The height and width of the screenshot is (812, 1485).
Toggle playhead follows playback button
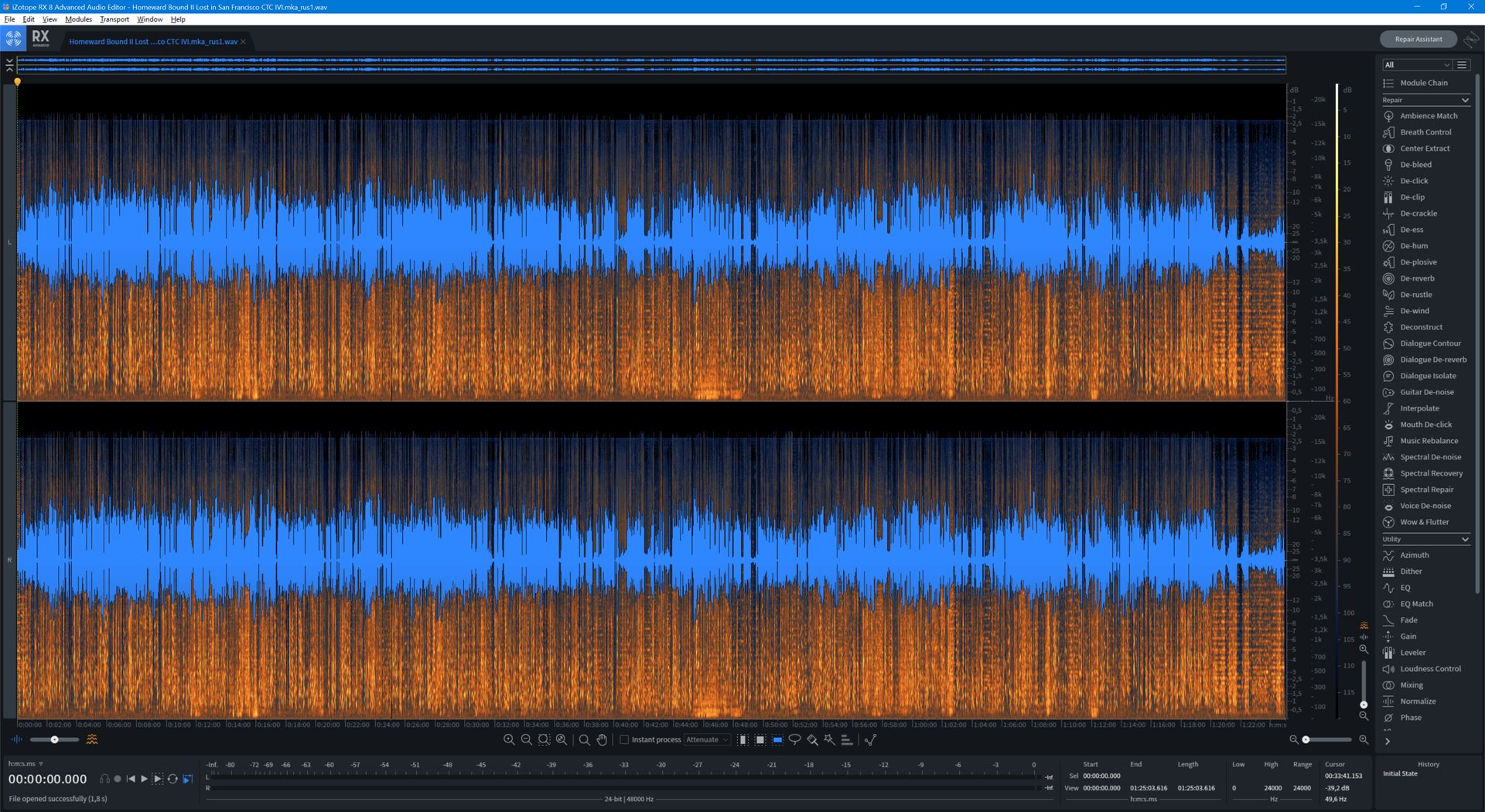pos(187,779)
